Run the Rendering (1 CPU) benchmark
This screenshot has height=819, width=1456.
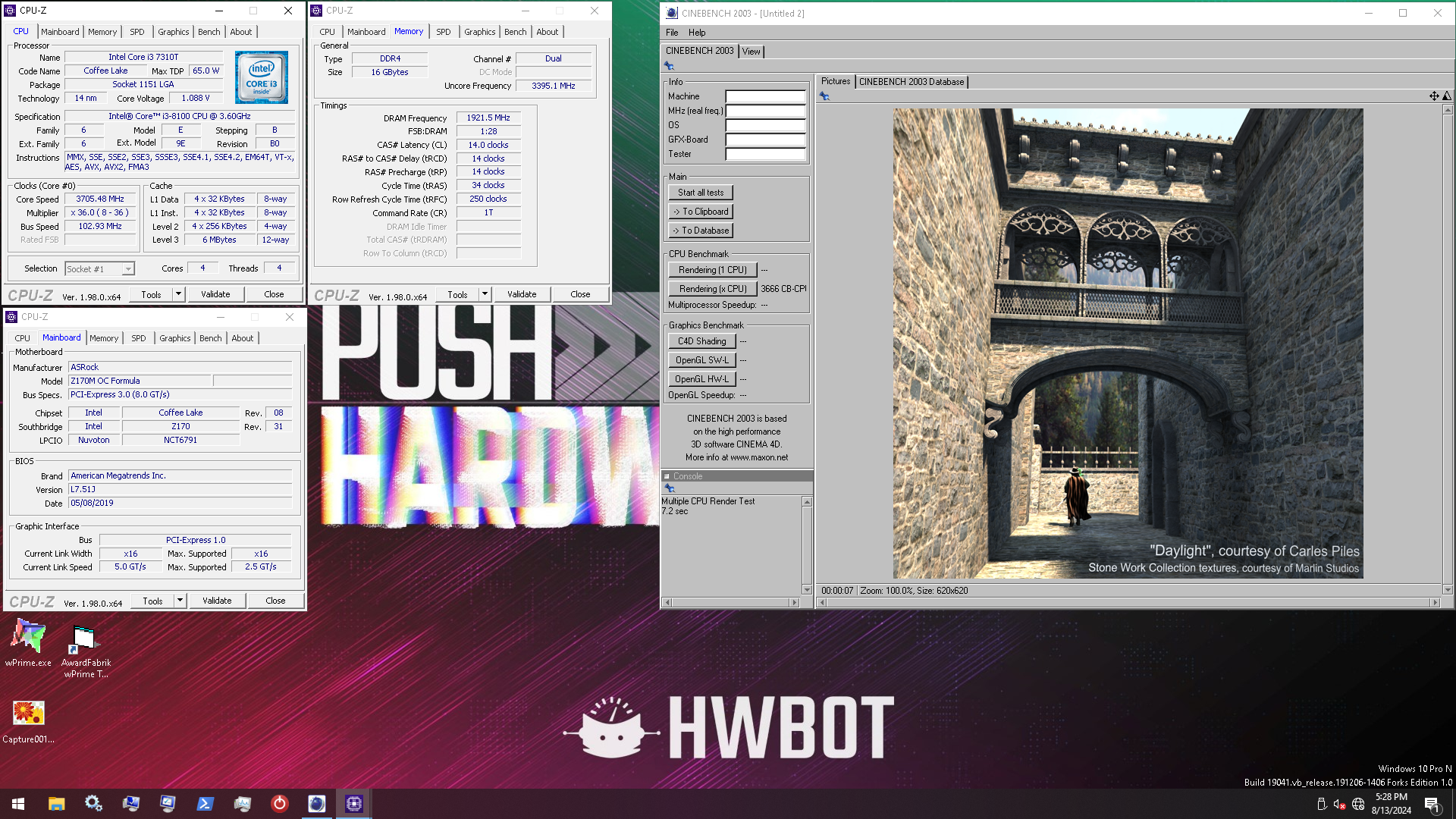click(x=713, y=270)
